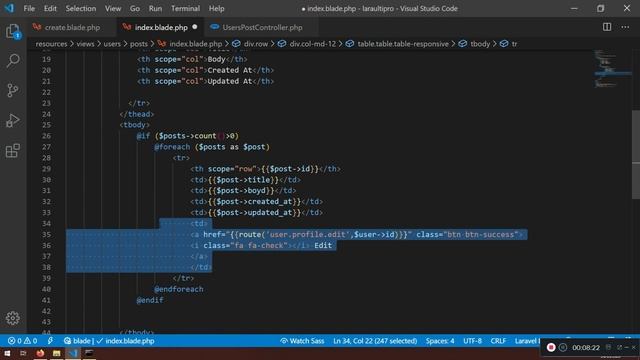Image resolution: width=640 pixels, height=360 pixels.
Task: Open the Source Control view
Action: point(13,90)
